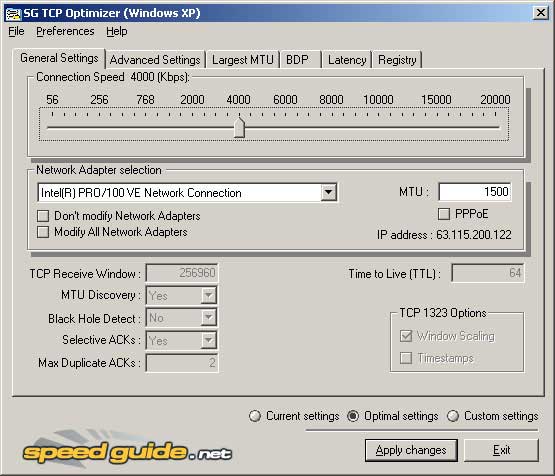
Task: Close the TCP Optimizer window
Action: [540, 13]
